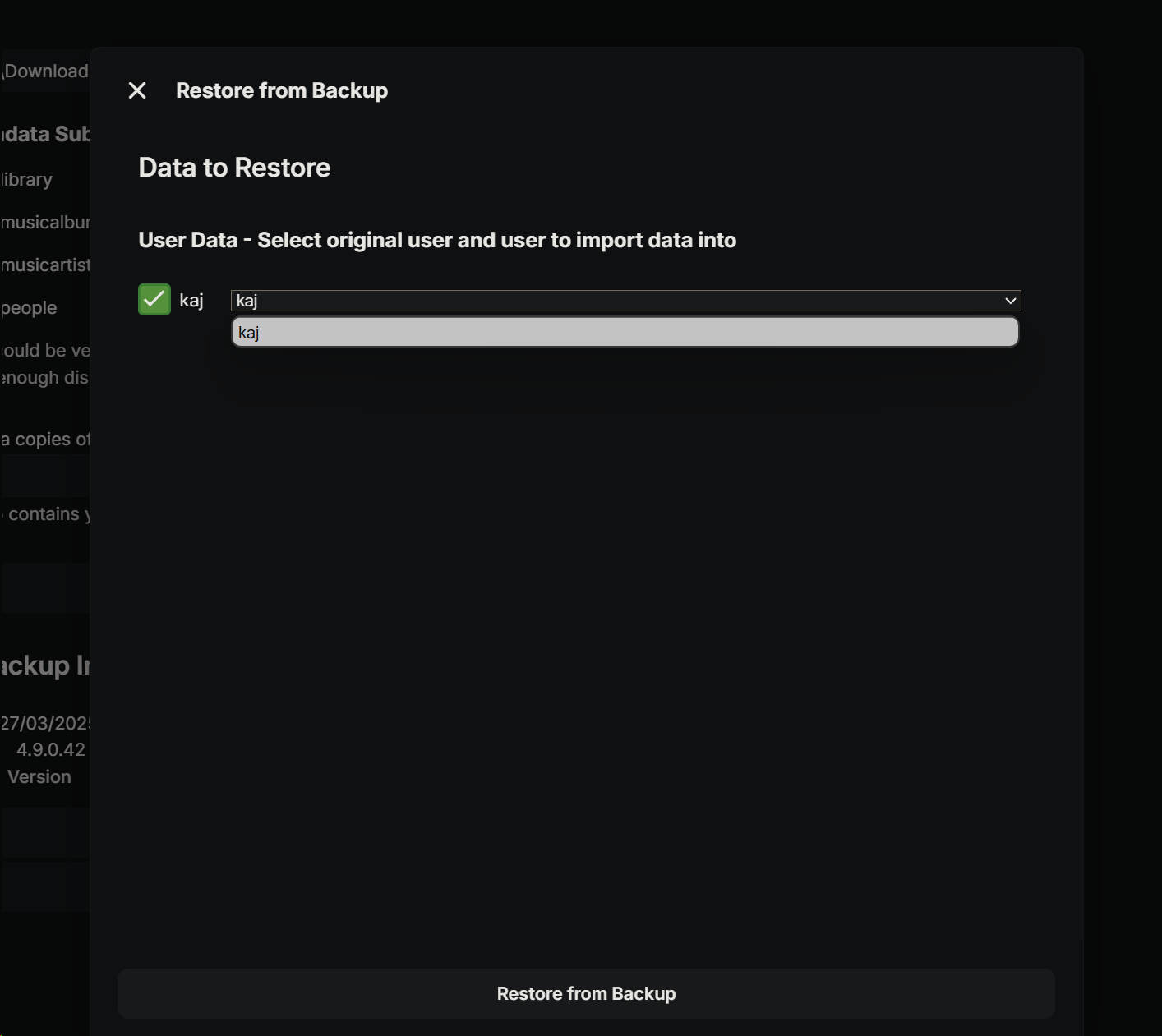
Task: Click the dropdown chevron arrow
Action: point(1010,301)
